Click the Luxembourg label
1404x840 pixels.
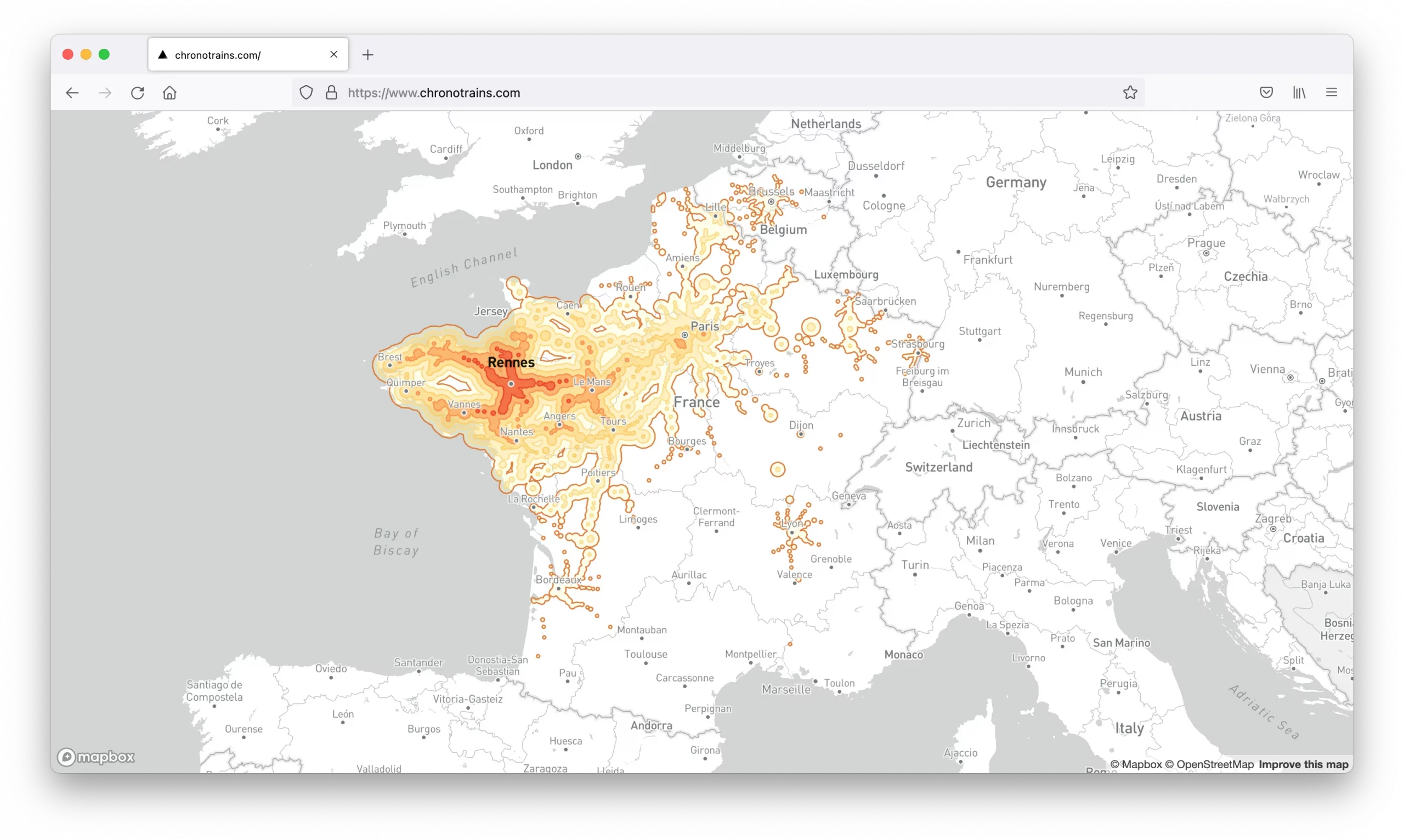point(846,275)
